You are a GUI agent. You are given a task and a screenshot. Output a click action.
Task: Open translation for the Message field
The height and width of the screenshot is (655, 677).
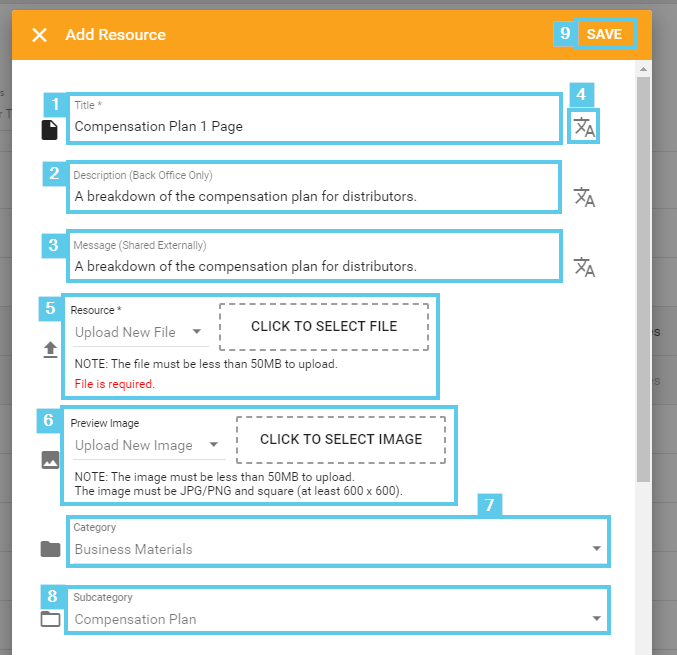point(584,267)
